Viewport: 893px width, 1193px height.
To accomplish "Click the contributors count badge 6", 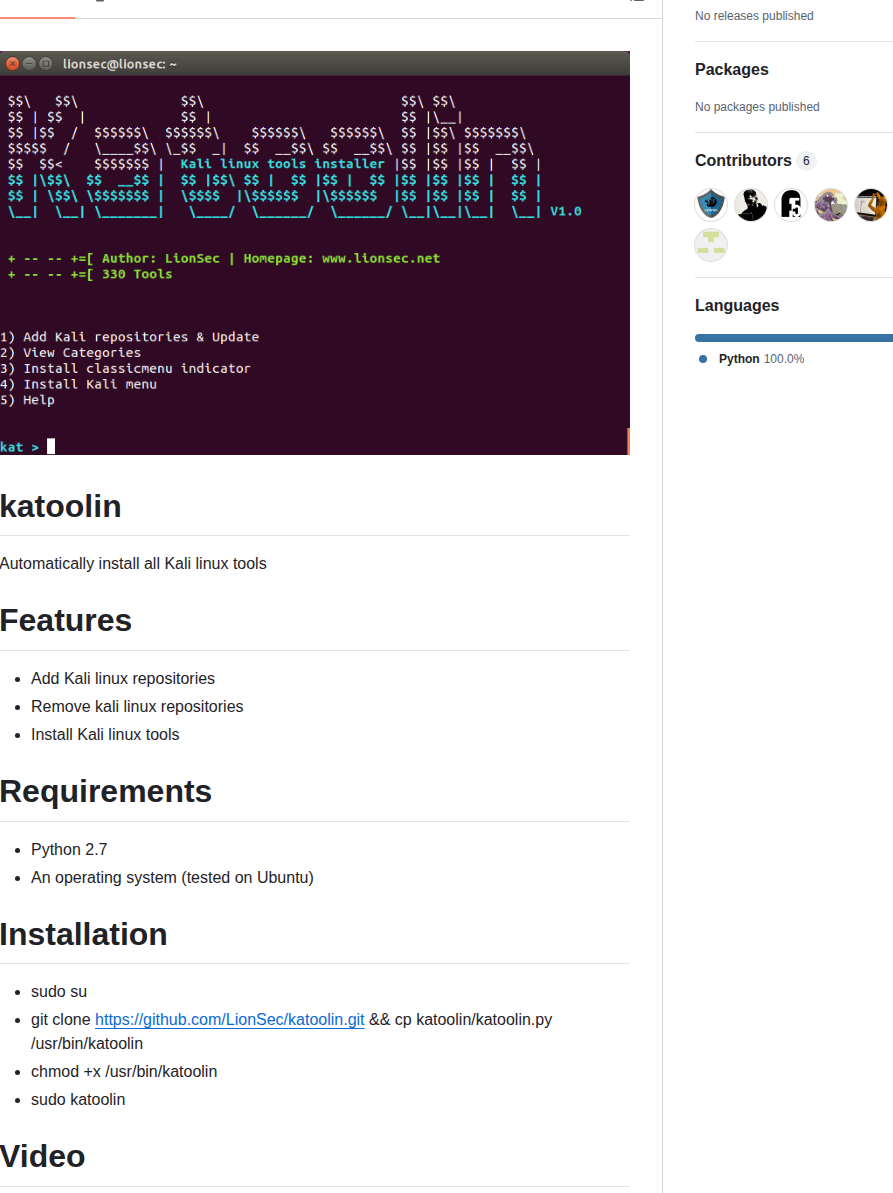I will pyautogui.click(x=806, y=161).
